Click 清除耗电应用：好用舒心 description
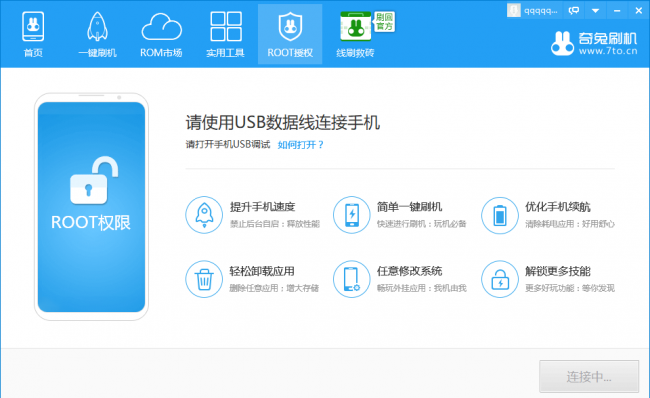The width and height of the screenshot is (650, 398). click(x=570, y=224)
